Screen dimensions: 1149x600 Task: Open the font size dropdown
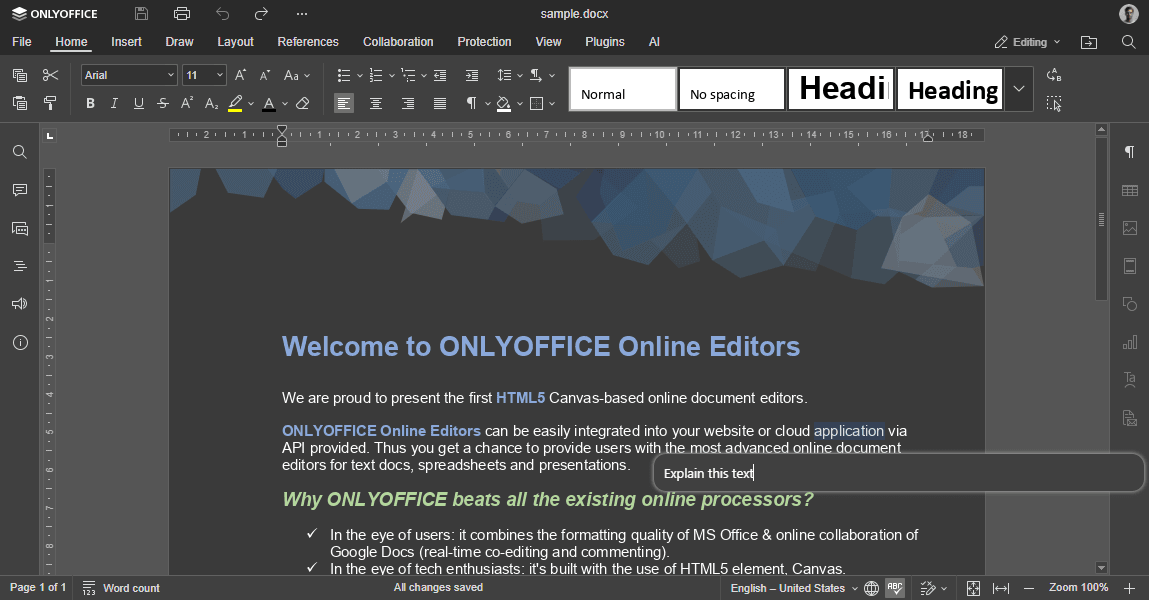coord(204,75)
